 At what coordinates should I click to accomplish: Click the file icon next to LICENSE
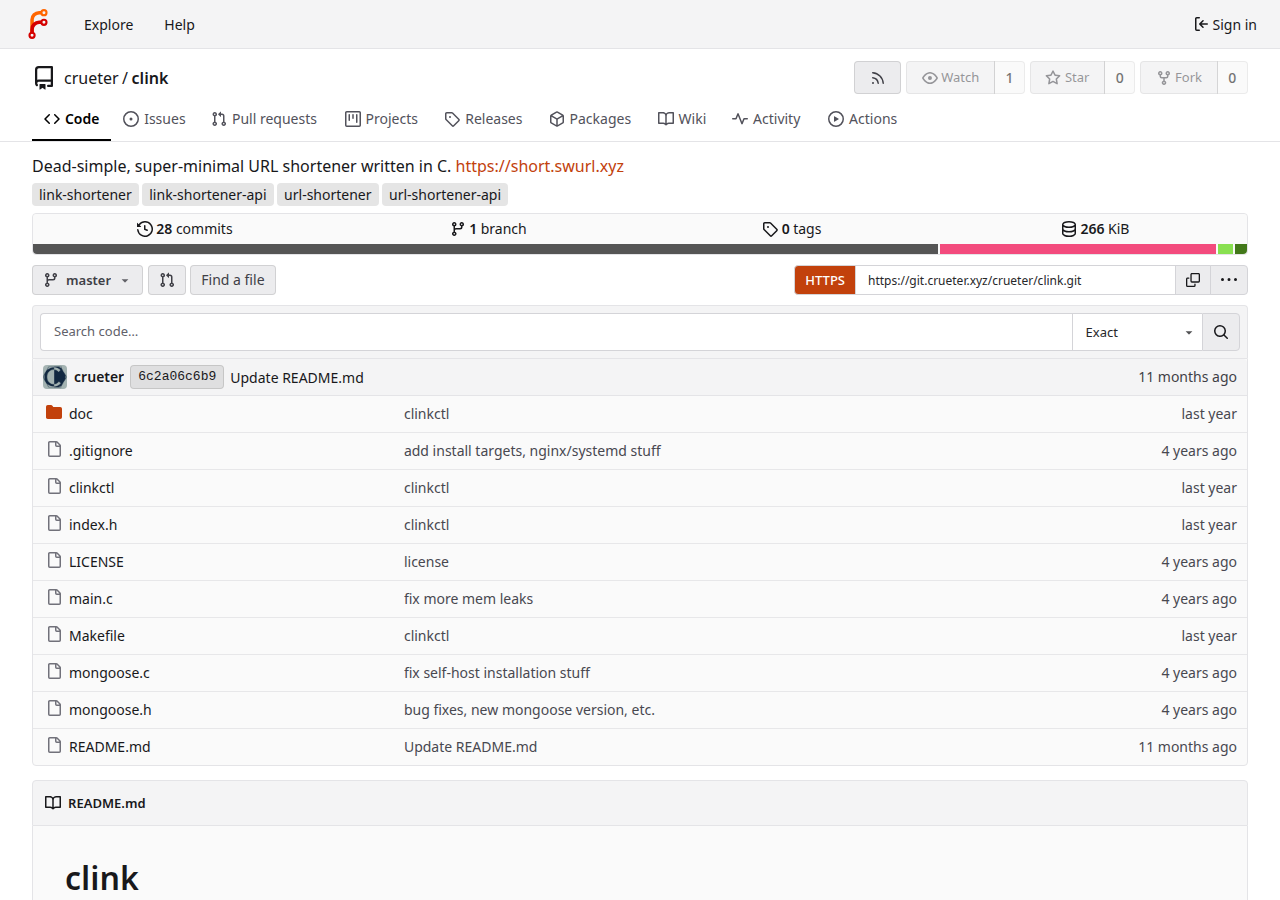tap(54, 561)
